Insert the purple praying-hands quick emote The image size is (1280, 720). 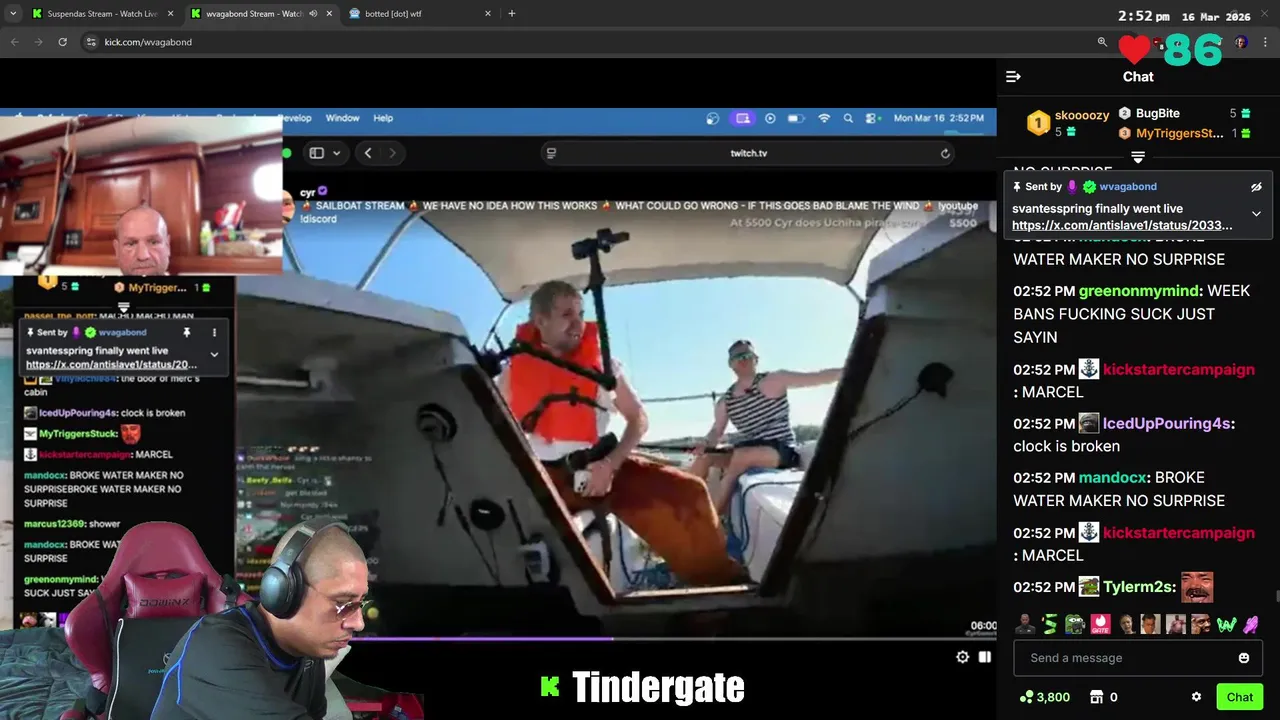coord(1251,625)
